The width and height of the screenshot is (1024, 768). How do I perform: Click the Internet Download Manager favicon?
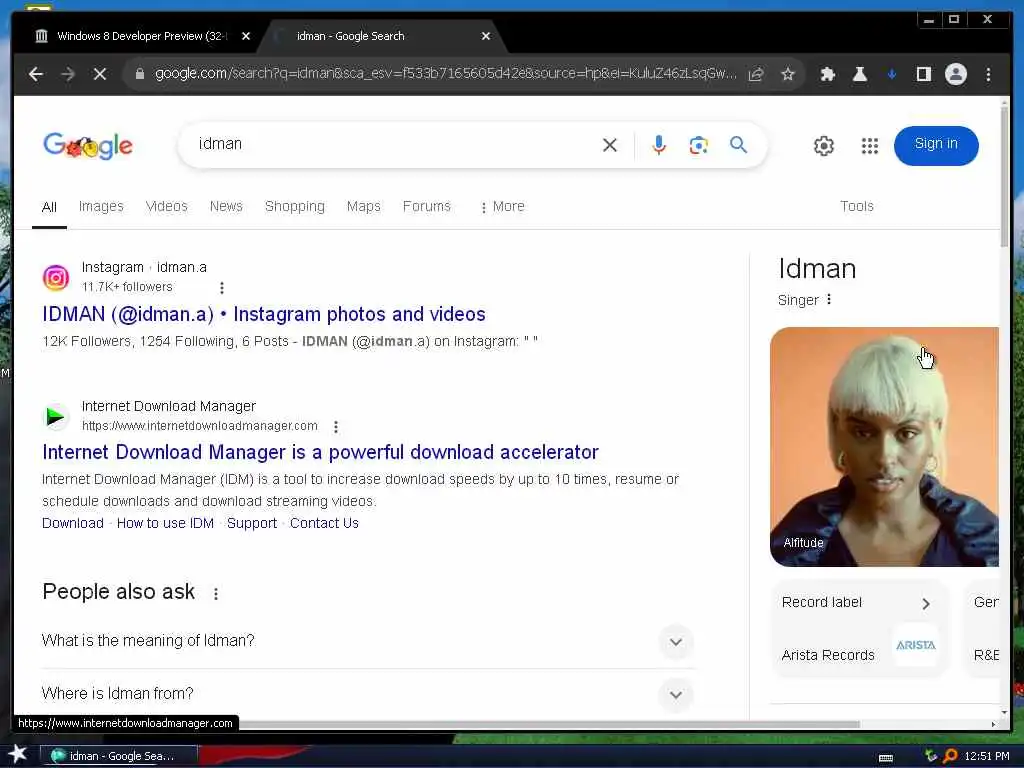[56, 416]
